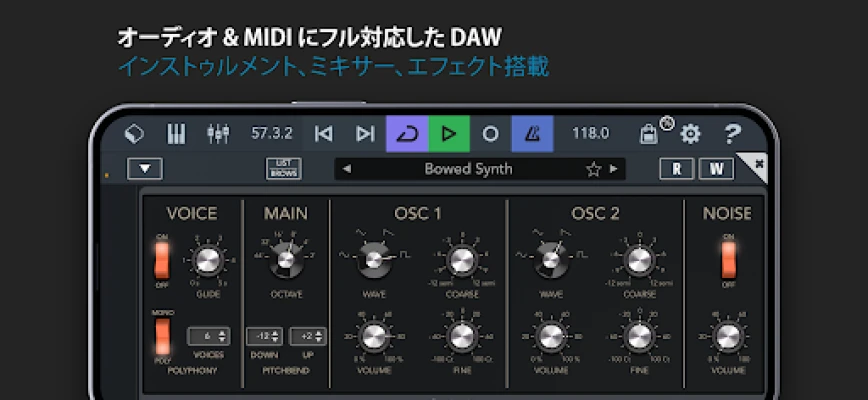The width and height of the screenshot is (868, 400).
Task: Jump to previous locator
Action: pos(323,133)
